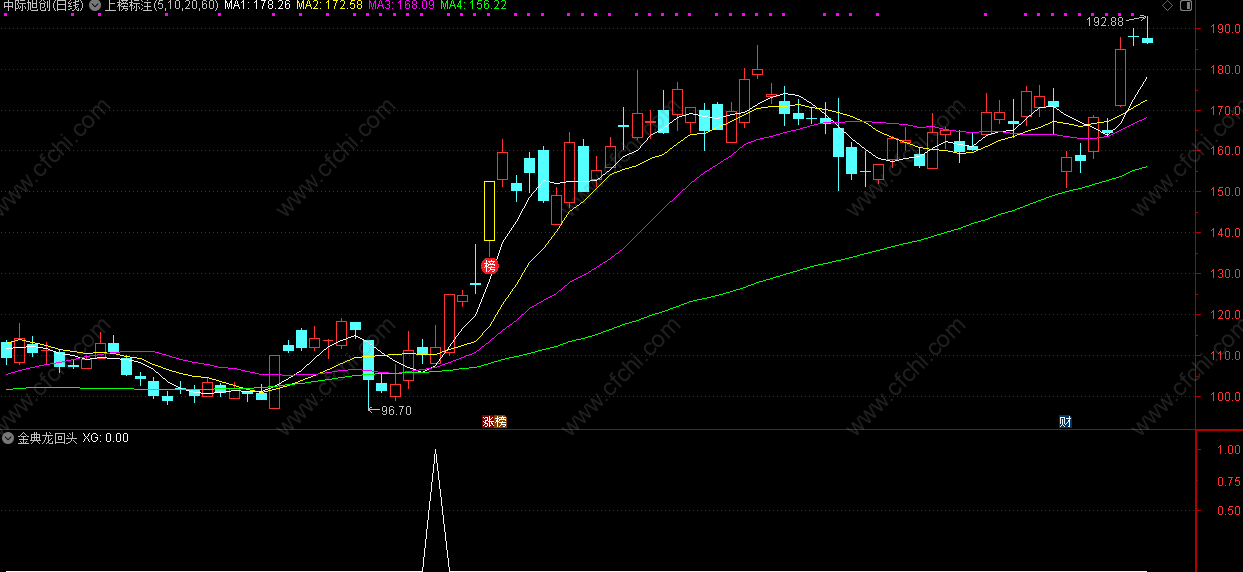Toggle the side panel icon at top right
Viewport: 1243px width, 572px height.
click(x=1186, y=5)
